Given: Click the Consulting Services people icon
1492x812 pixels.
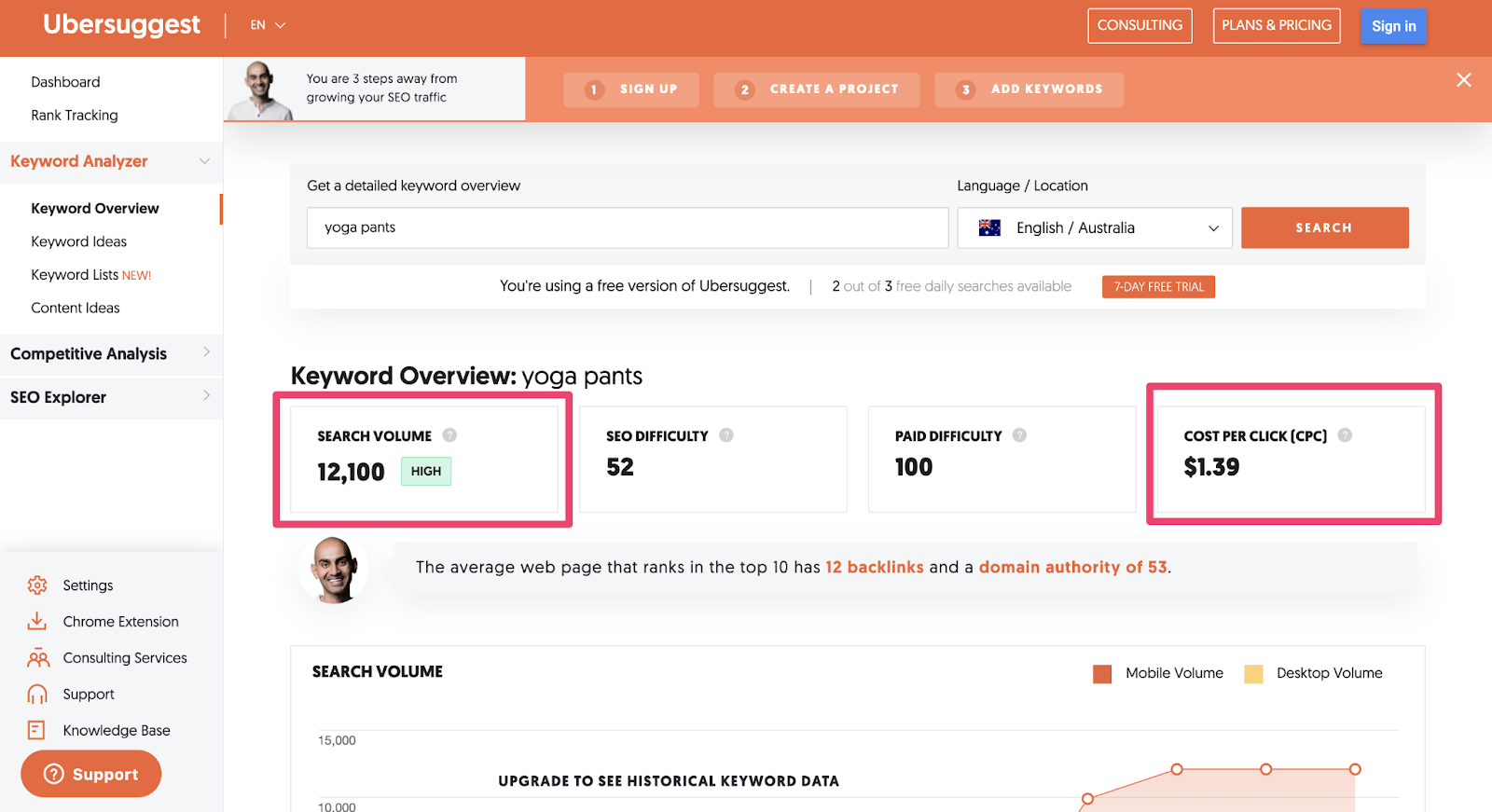Looking at the screenshot, I should point(37,658).
